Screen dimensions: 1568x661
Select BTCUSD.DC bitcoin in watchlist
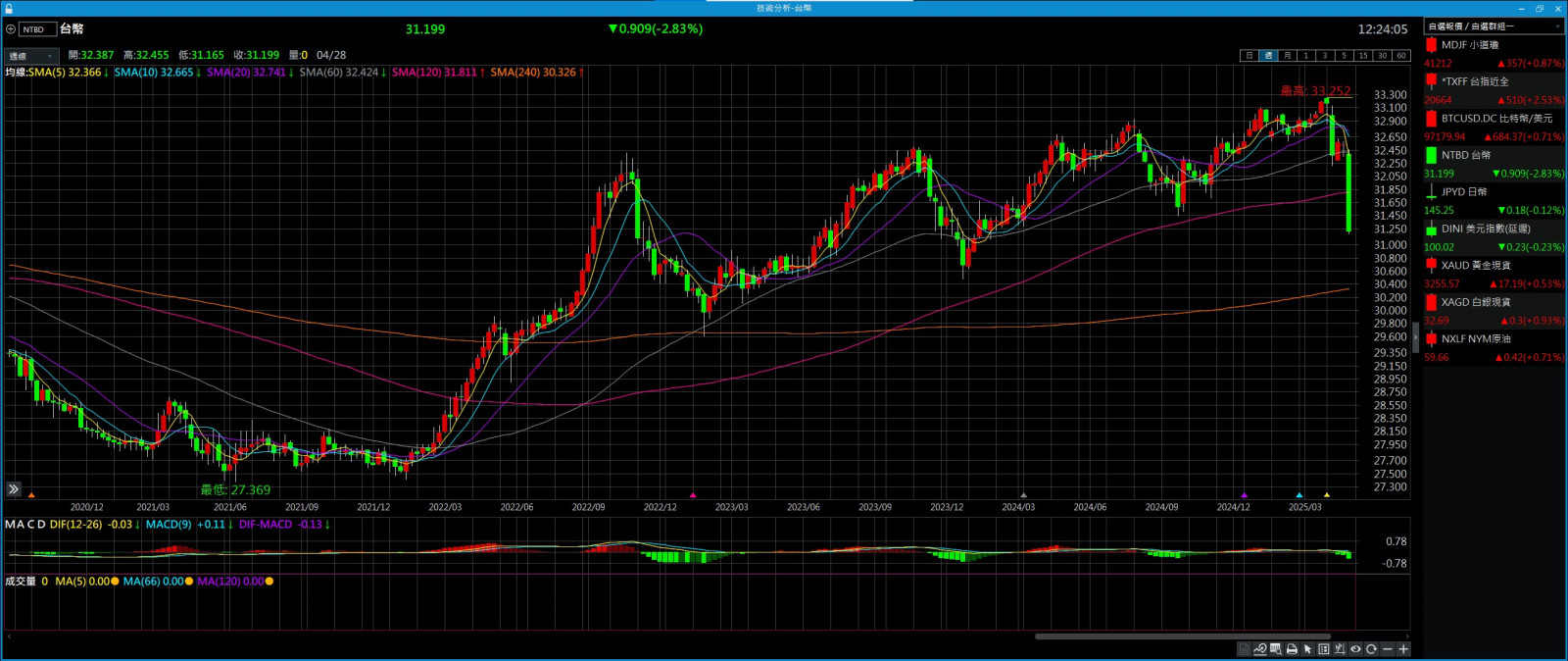click(1494, 119)
